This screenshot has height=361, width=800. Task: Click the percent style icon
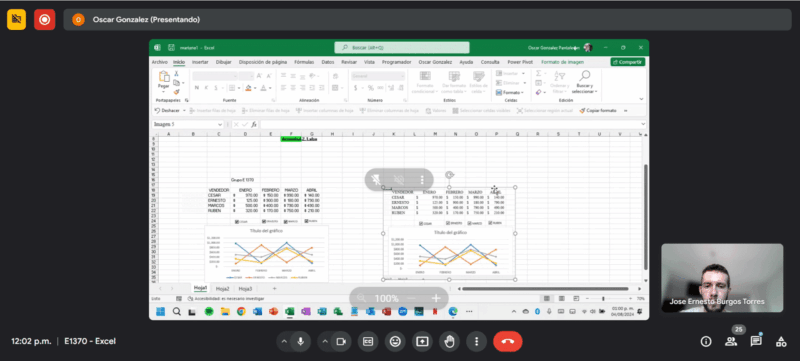click(x=371, y=88)
